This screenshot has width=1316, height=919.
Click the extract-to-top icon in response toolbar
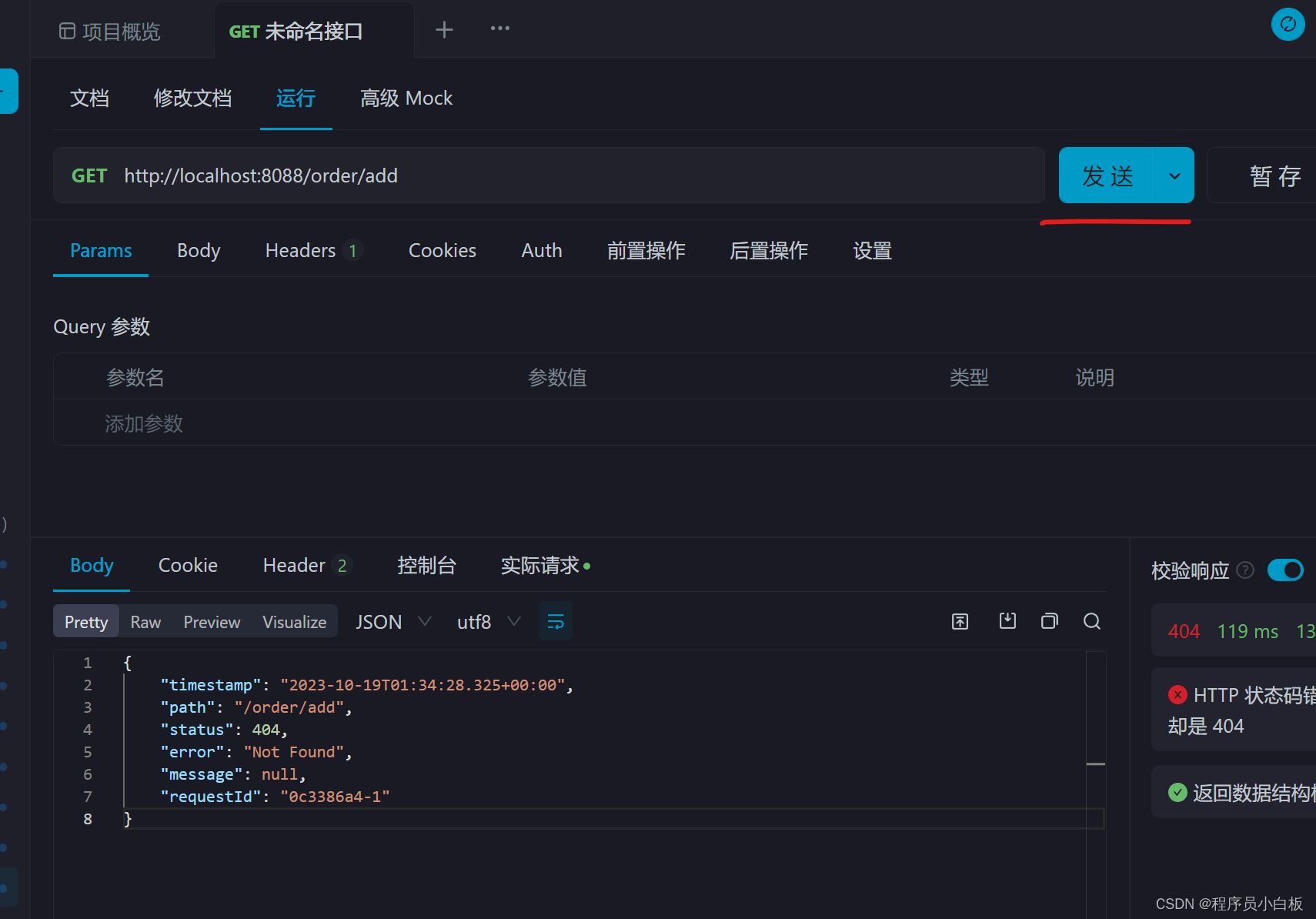click(x=960, y=621)
